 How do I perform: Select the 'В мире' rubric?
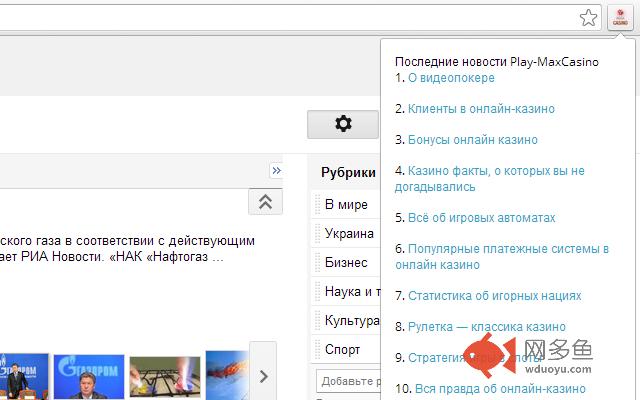coord(346,204)
